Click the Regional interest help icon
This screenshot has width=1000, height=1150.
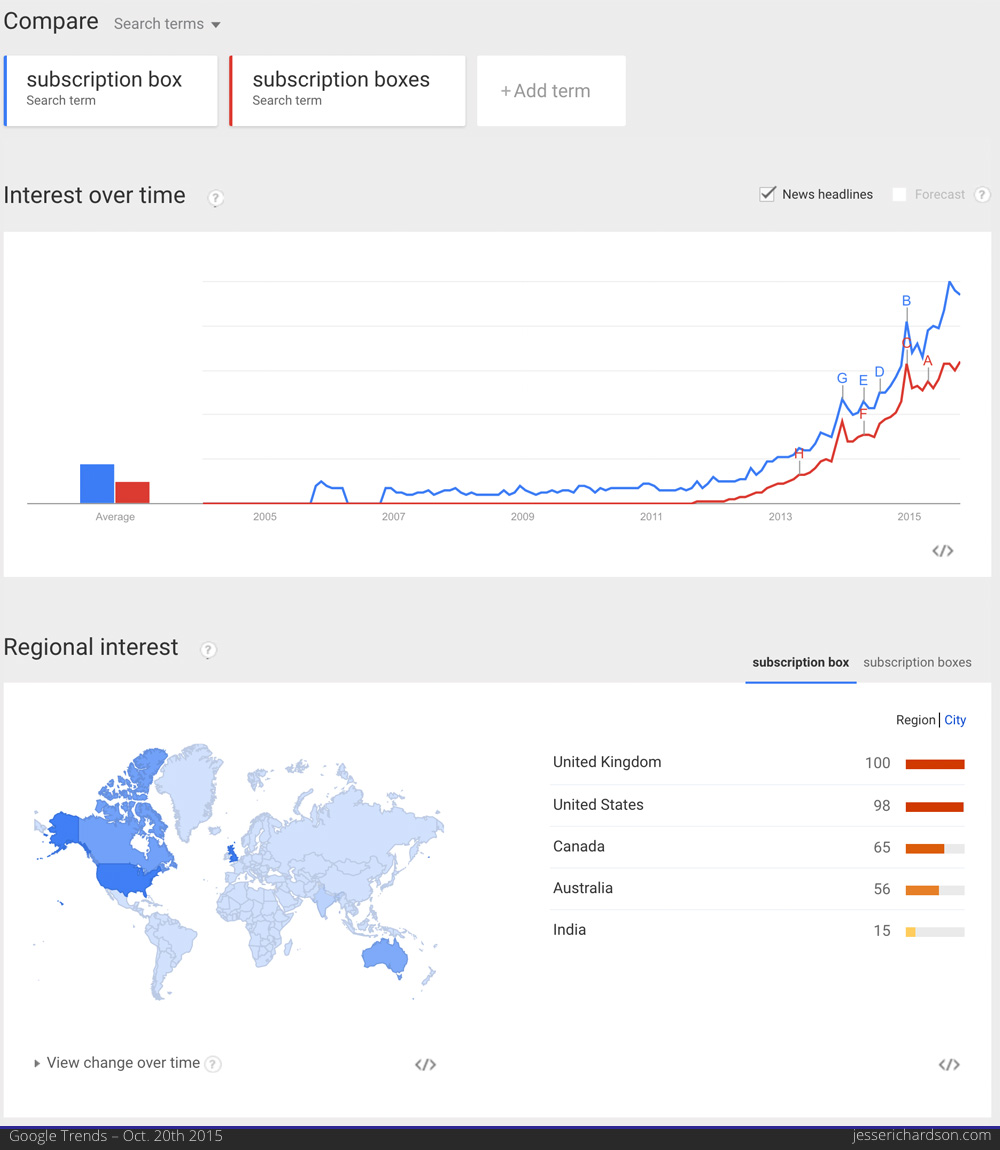point(208,650)
